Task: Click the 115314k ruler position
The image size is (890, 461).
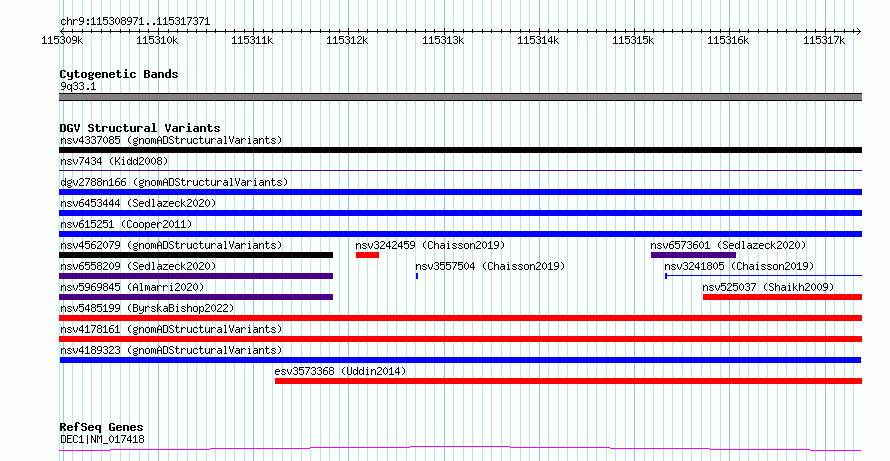Action: click(x=538, y=40)
